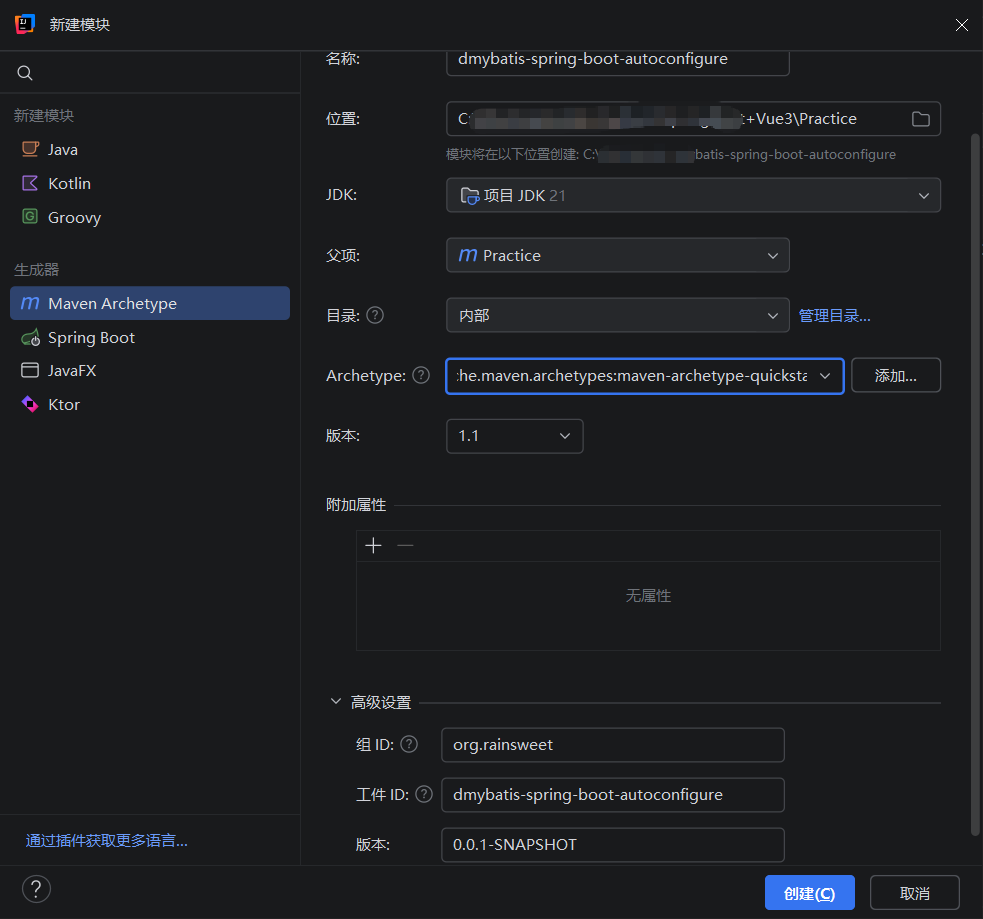
Task: Expand the Archetype combo box arrow
Action: tap(825, 375)
